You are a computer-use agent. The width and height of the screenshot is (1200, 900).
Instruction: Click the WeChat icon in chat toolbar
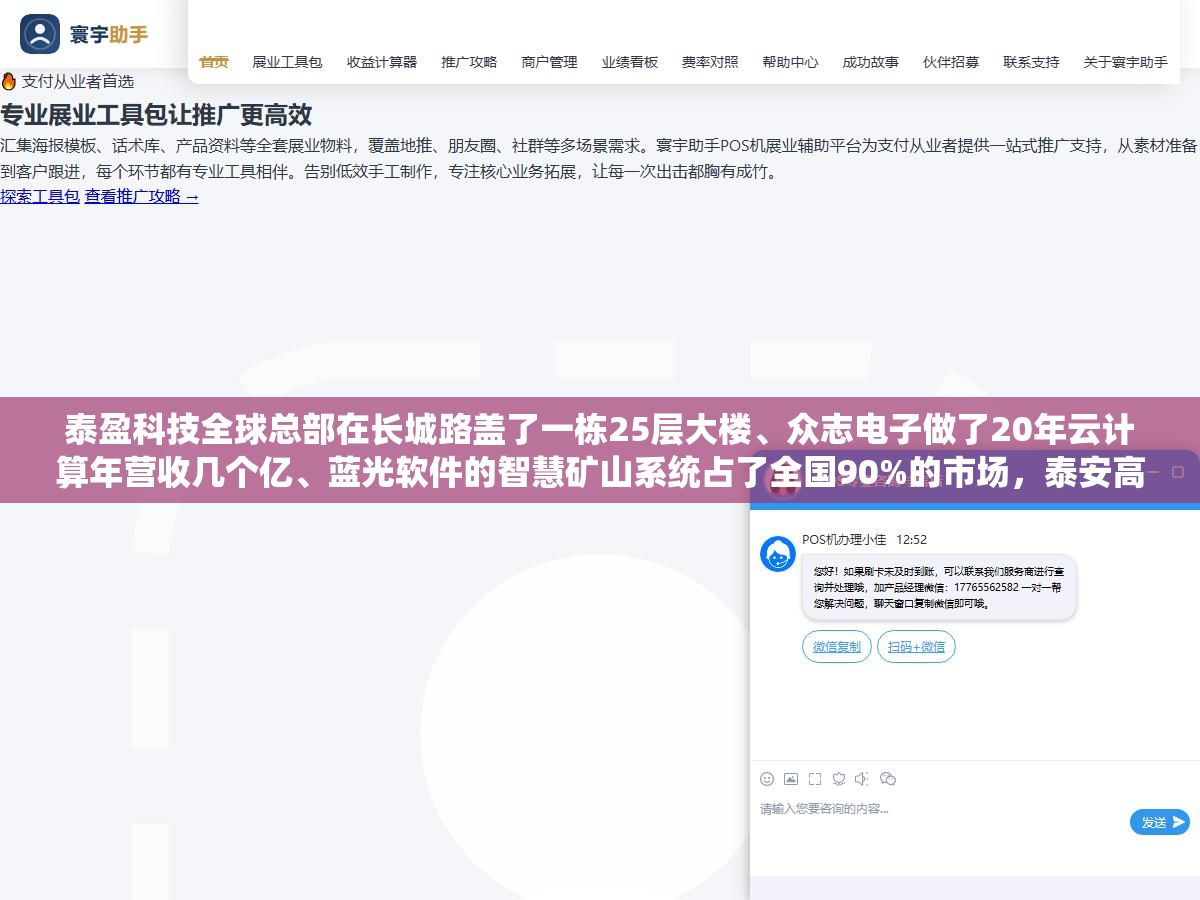pos(888,779)
